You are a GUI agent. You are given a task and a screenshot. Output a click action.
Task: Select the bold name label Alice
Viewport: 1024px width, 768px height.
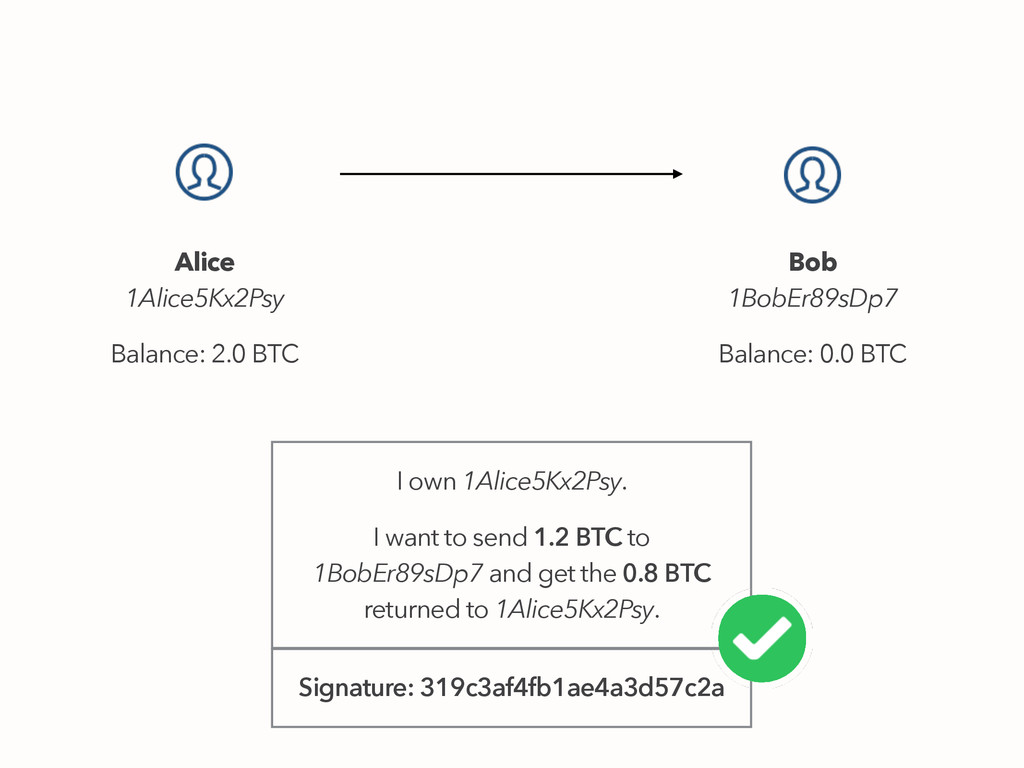[204, 262]
